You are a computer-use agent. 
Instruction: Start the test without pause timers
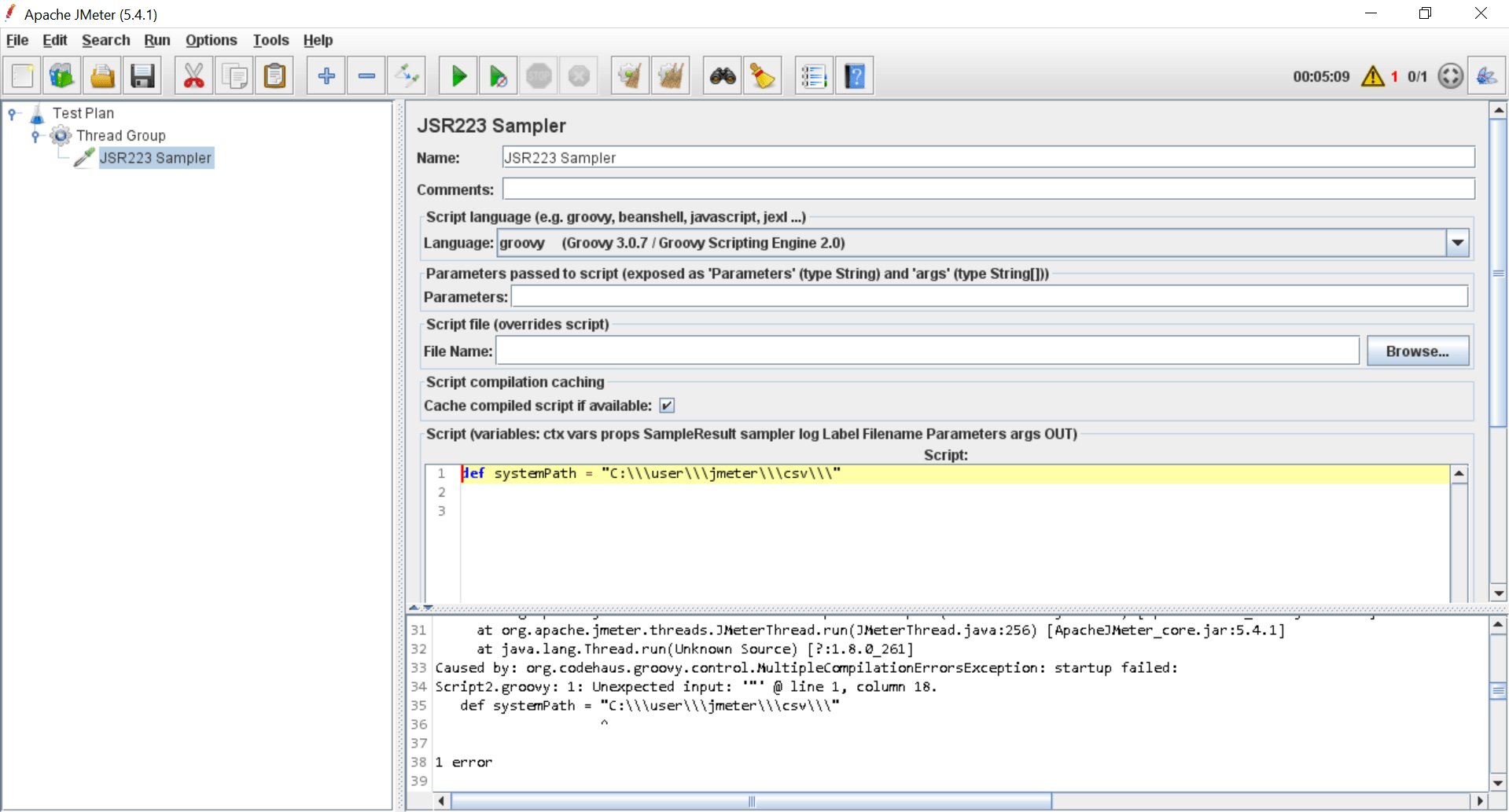[498, 75]
